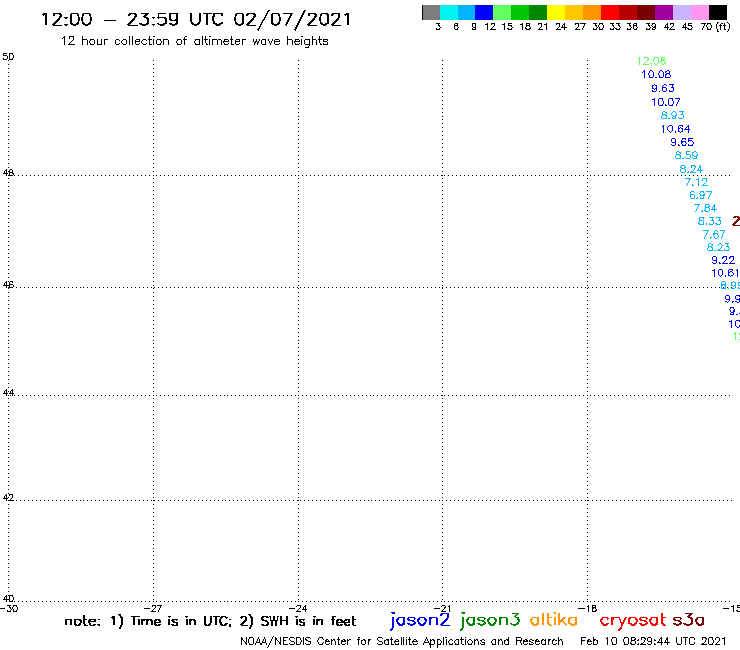Choose the orange swatch above label 30
Image resolution: width=740 pixels, height=650 pixels.
(592, 12)
